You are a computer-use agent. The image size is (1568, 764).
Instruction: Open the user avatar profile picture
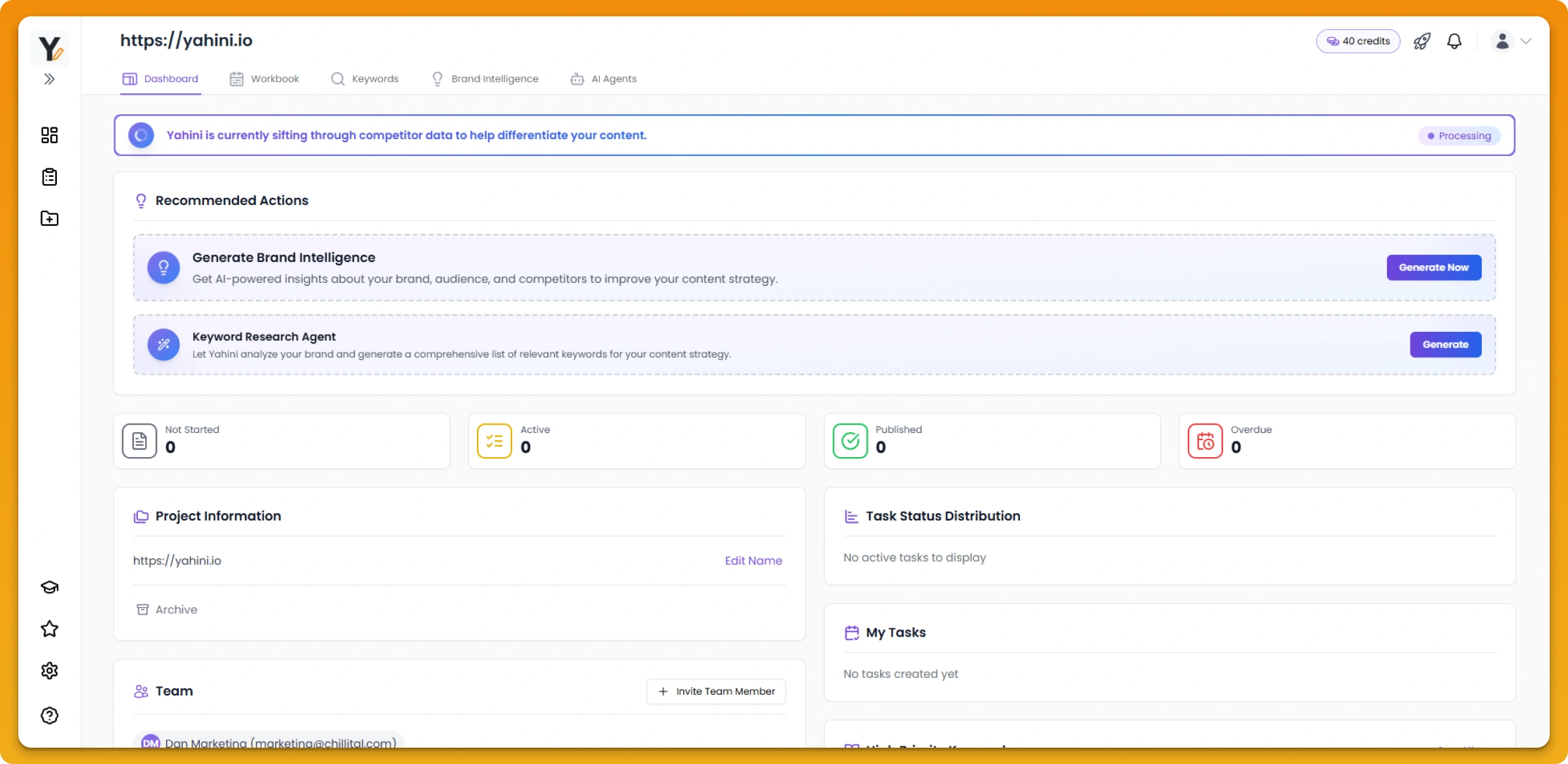[x=1503, y=40]
